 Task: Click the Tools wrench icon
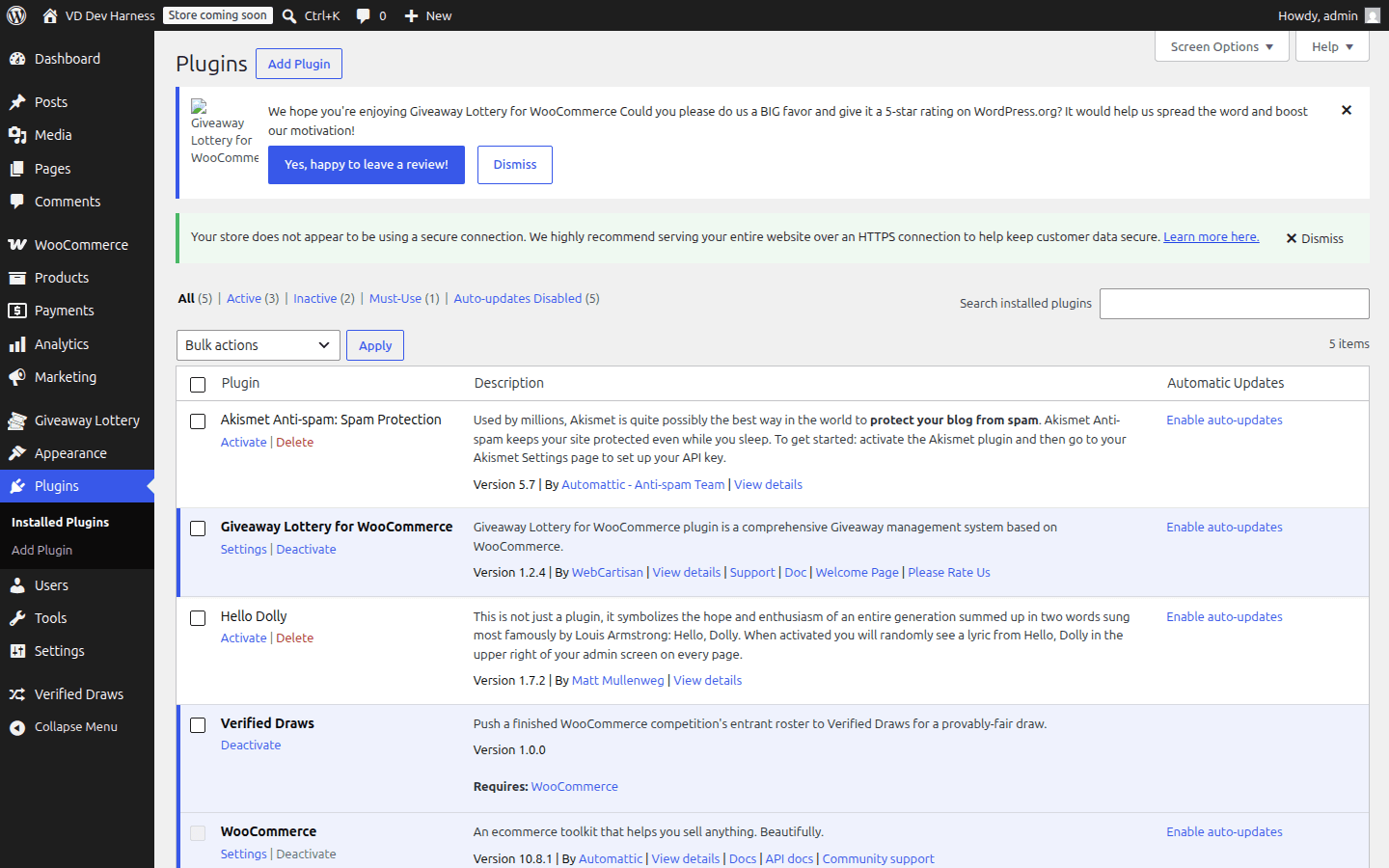pyautogui.click(x=17, y=618)
